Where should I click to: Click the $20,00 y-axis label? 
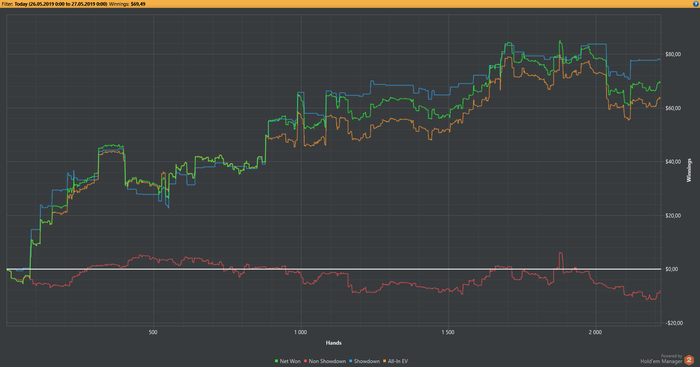point(673,216)
